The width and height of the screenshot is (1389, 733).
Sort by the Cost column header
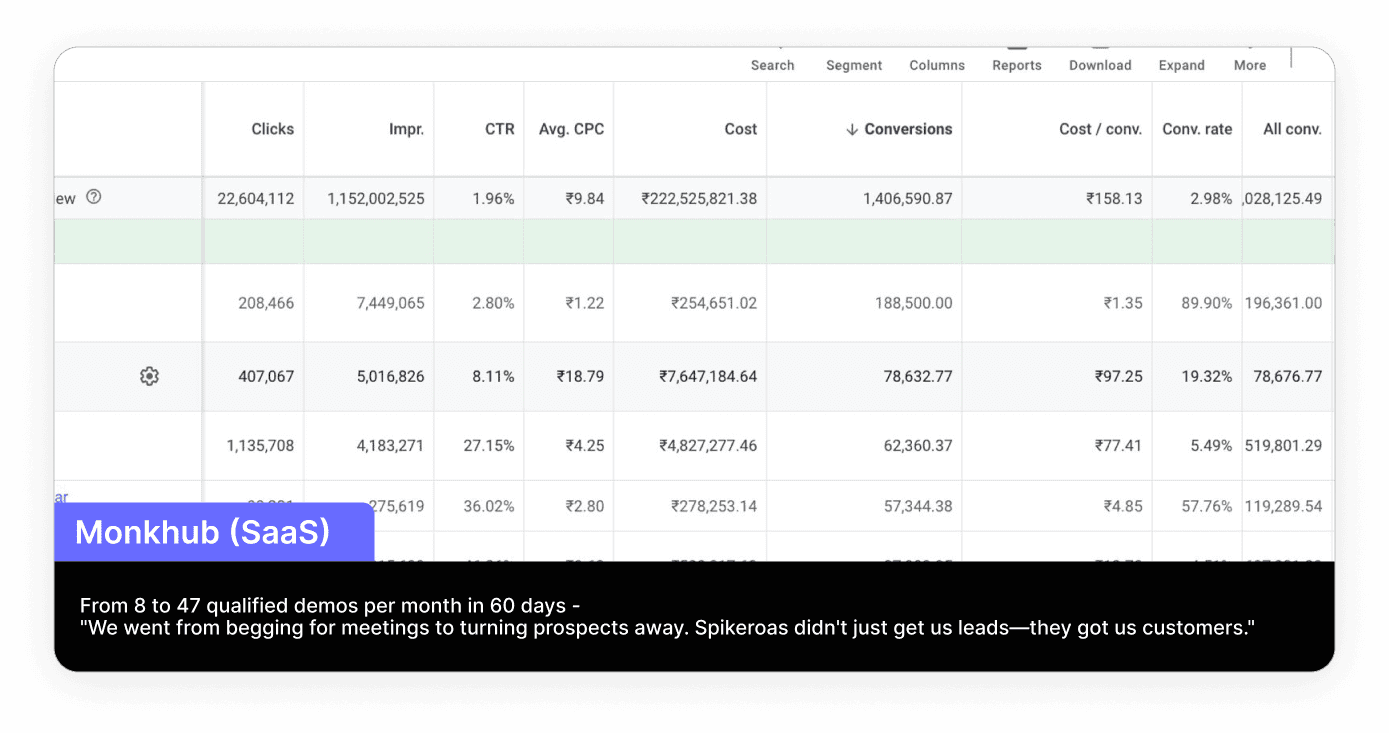pyautogui.click(x=741, y=129)
